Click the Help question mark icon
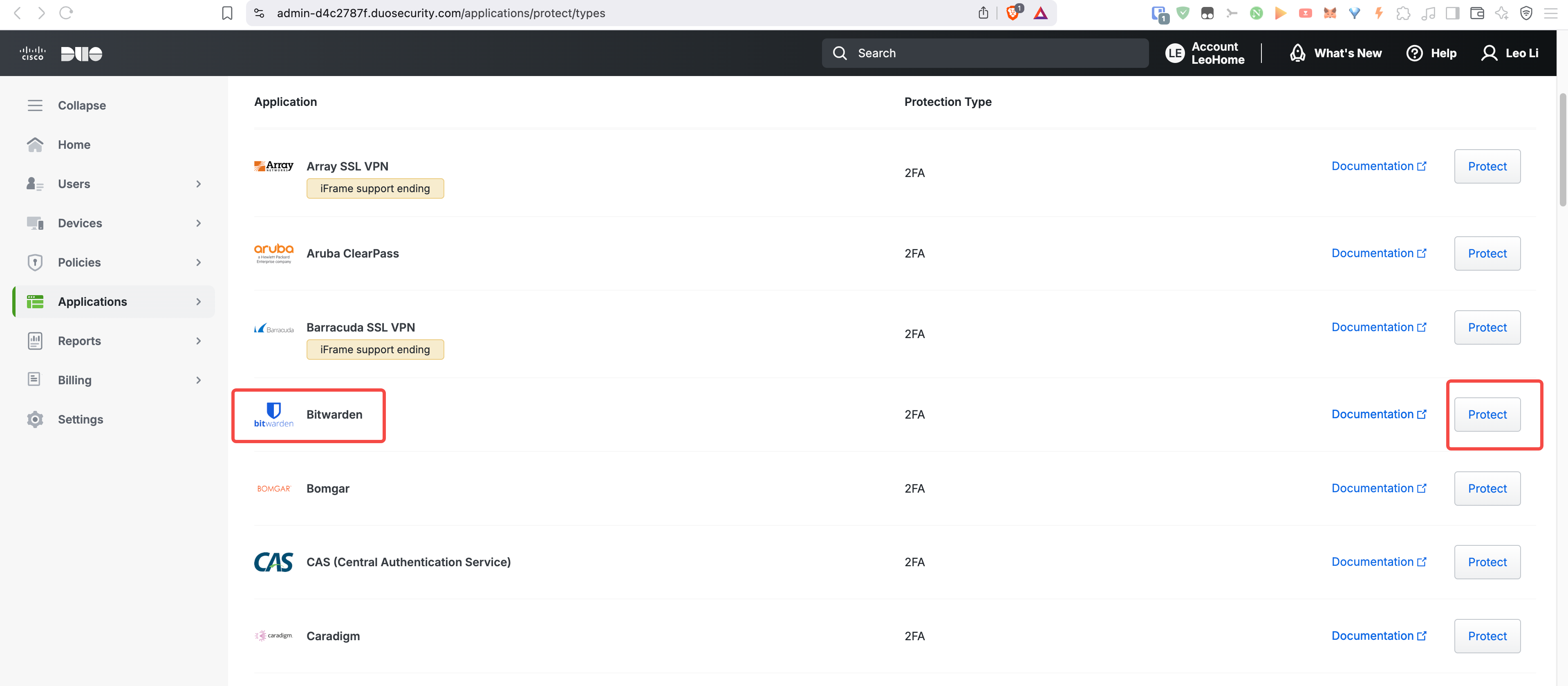Viewport: 1568px width, 686px height. pyautogui.click(x=1415, y=53)
